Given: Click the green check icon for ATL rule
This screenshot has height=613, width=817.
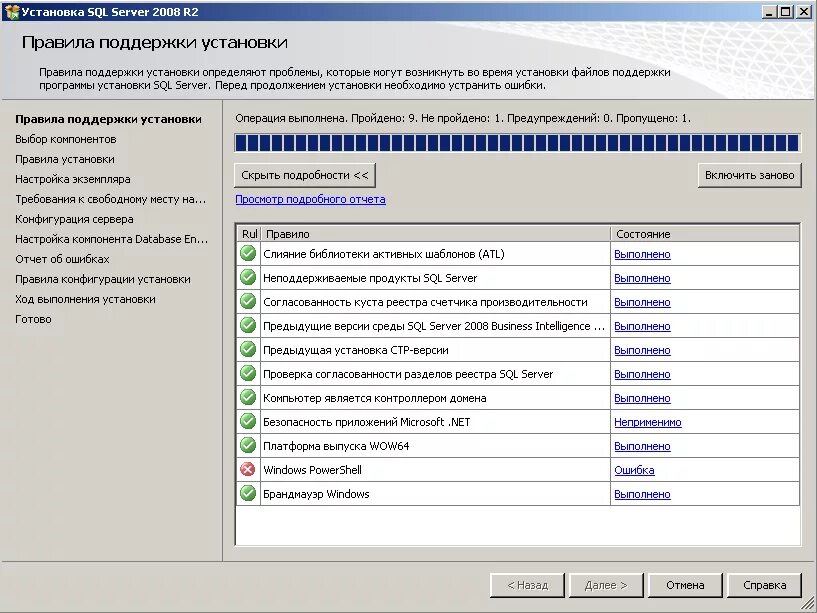Looking at the screenshot, I should point(248,253).
